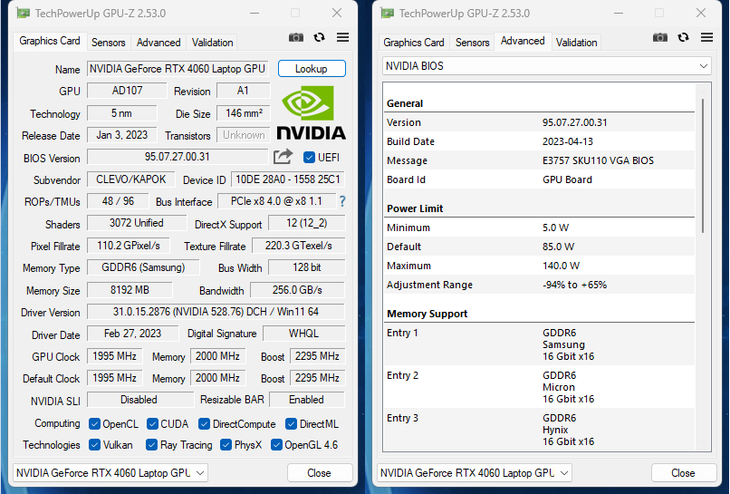
Task: Click Adjustment Range value -94% to +65%
Action: tap(575, 285)
